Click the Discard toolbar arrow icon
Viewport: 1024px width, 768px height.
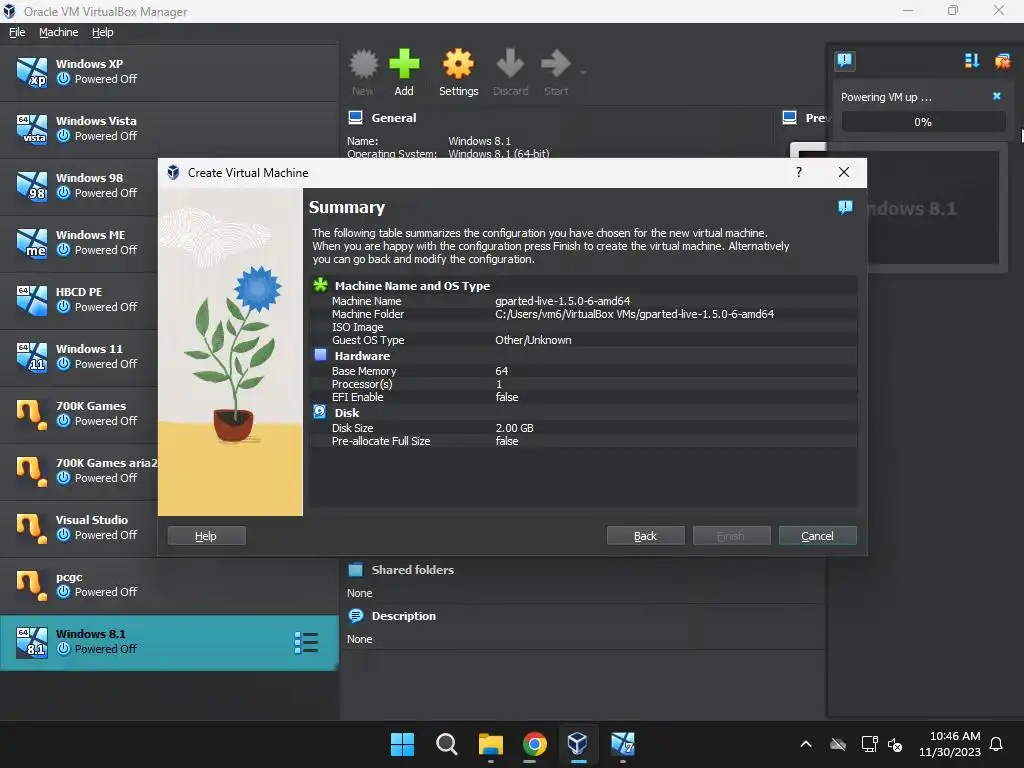pyautogui.click(x=510, y=64)
